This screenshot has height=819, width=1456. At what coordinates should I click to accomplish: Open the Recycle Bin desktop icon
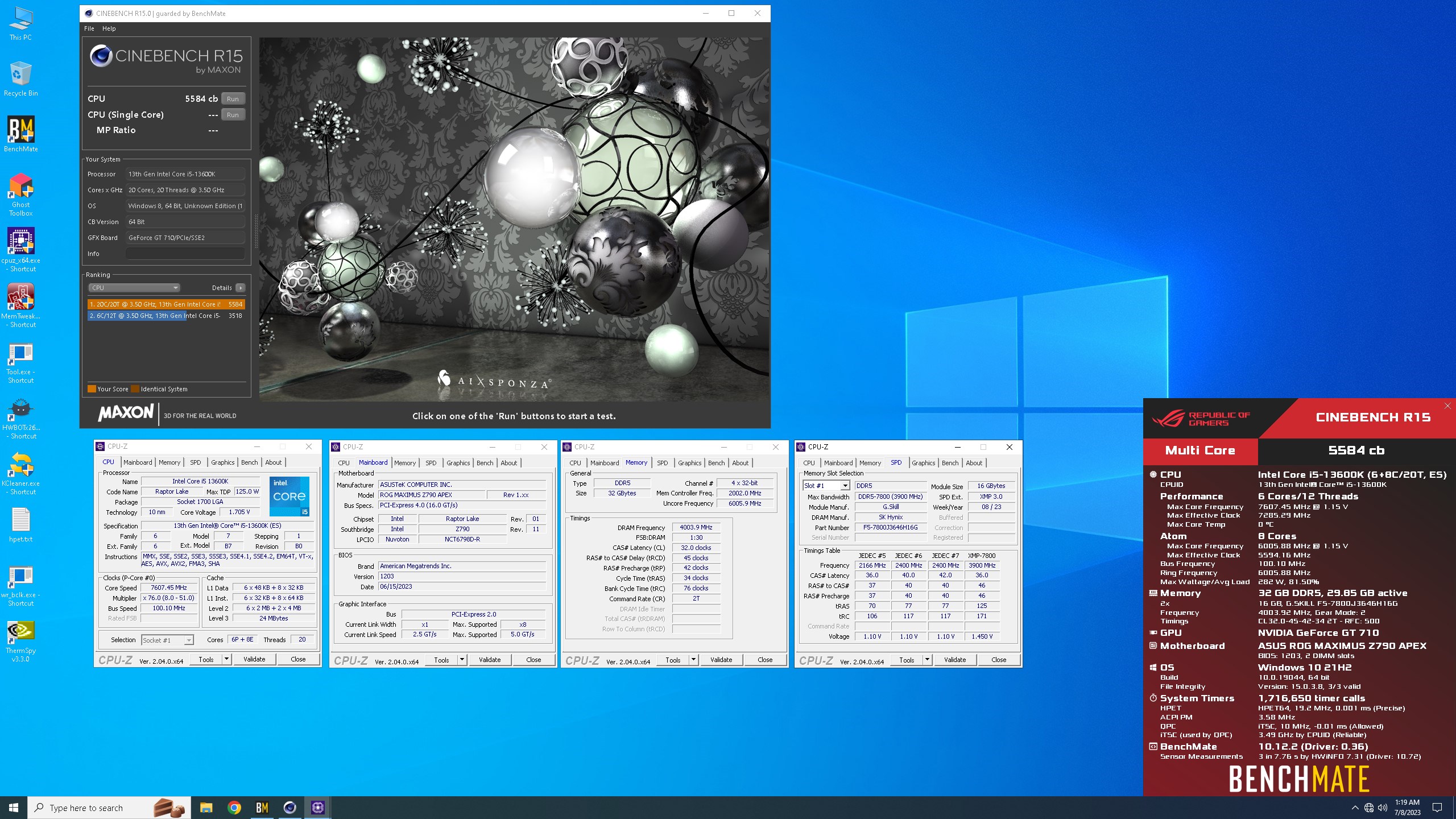click(20, 79)
